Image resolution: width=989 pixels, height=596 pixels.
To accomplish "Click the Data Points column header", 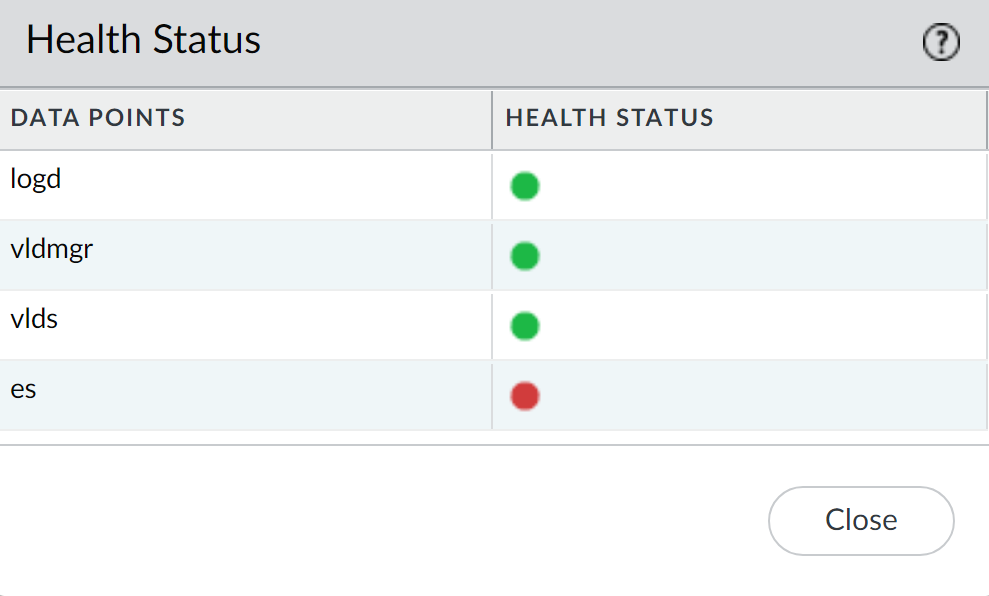I will coord(98,118).
